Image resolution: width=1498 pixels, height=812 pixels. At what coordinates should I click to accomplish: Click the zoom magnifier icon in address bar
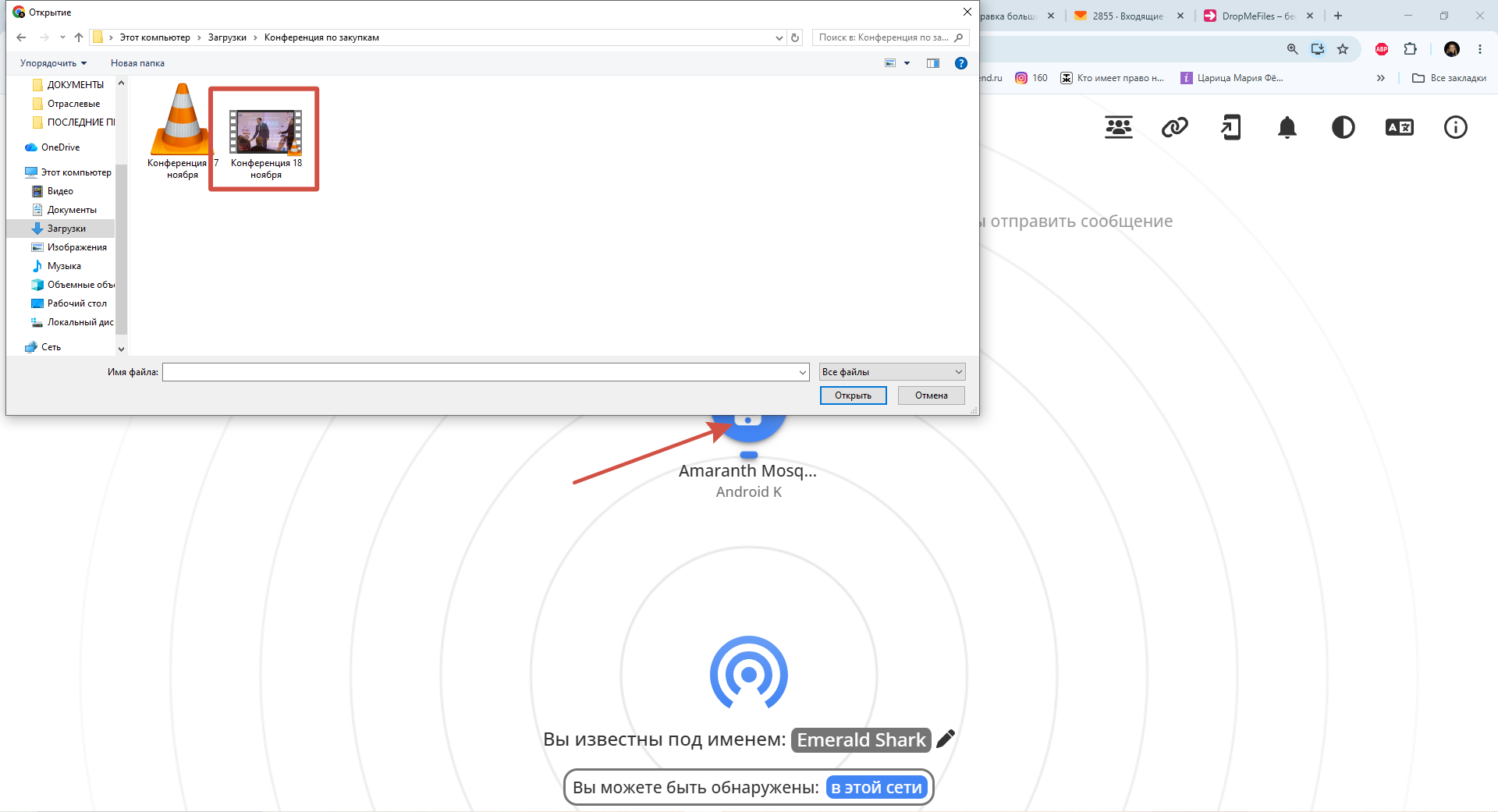(1293, 49)
